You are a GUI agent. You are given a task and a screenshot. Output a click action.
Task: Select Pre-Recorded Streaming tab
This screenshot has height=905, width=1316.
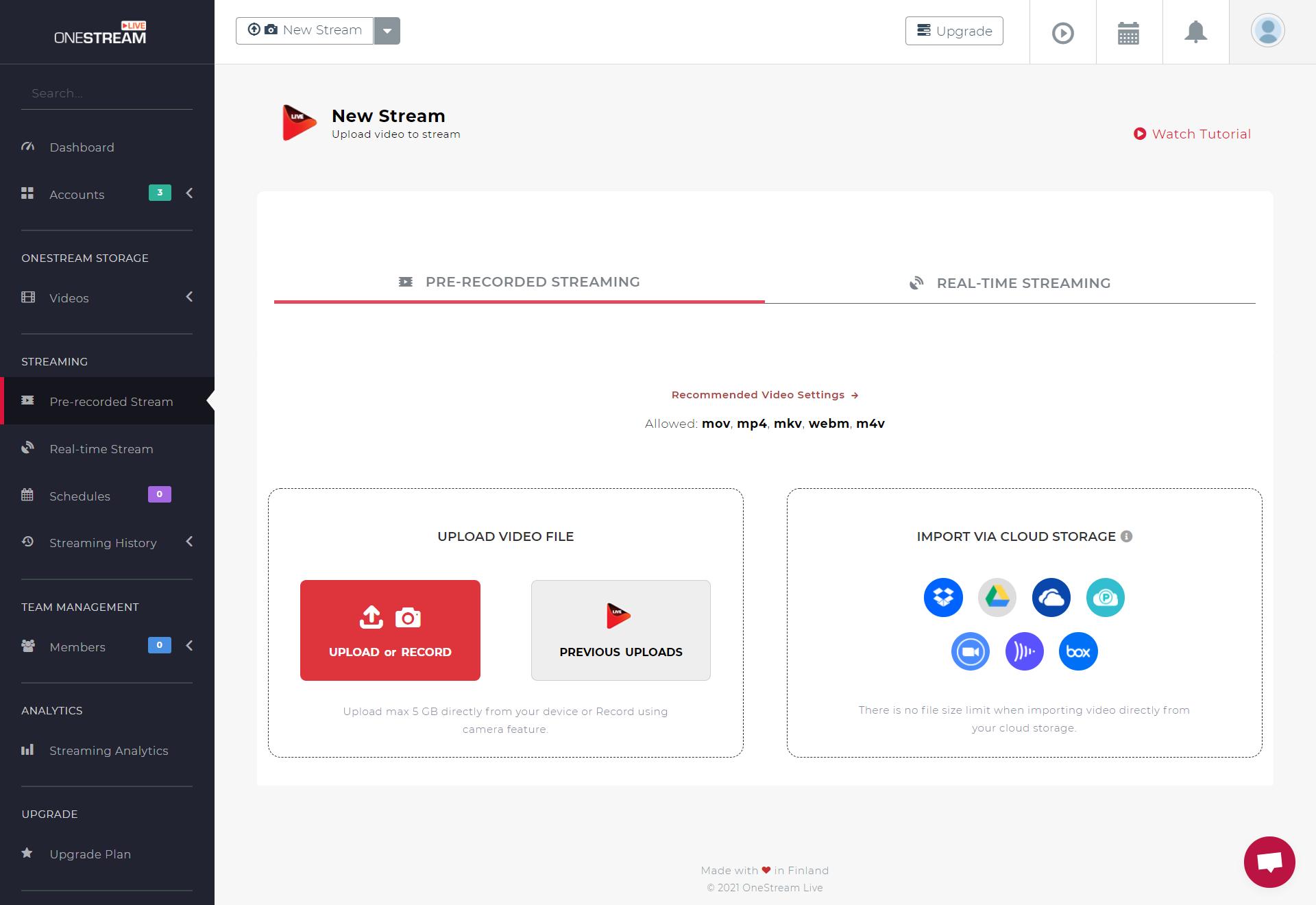click(519, 282)
